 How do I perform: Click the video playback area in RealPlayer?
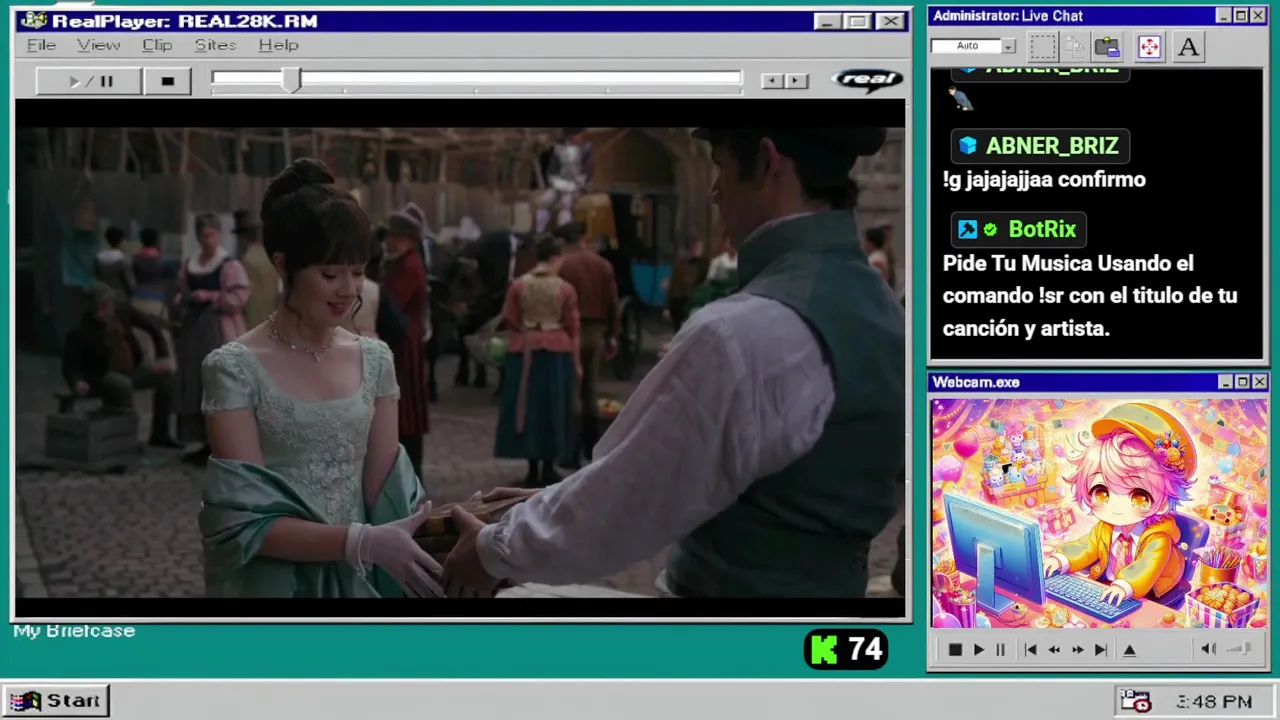[x=460, y=360]
